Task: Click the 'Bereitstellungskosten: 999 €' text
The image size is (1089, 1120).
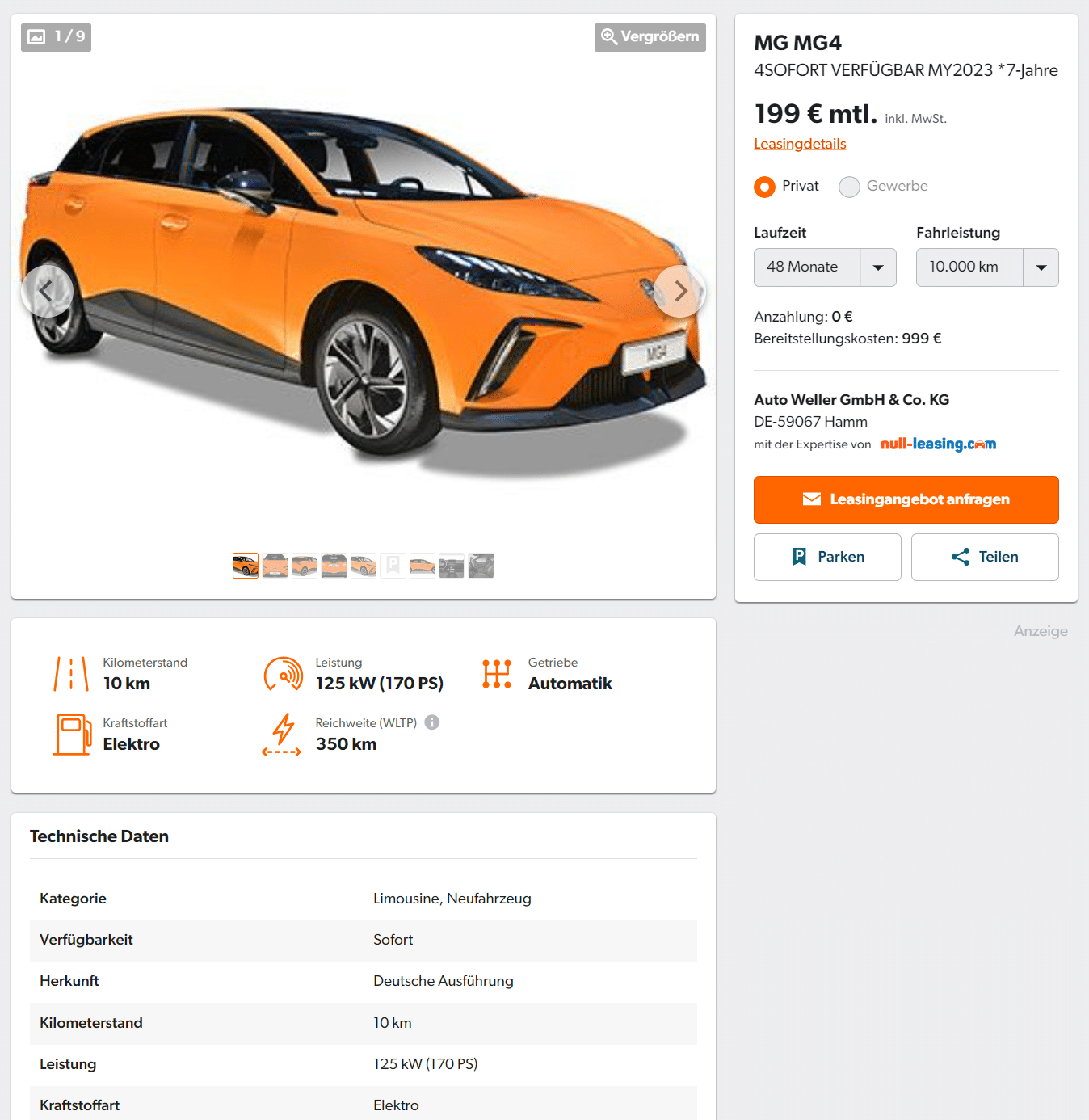Action: click(847, 339)
